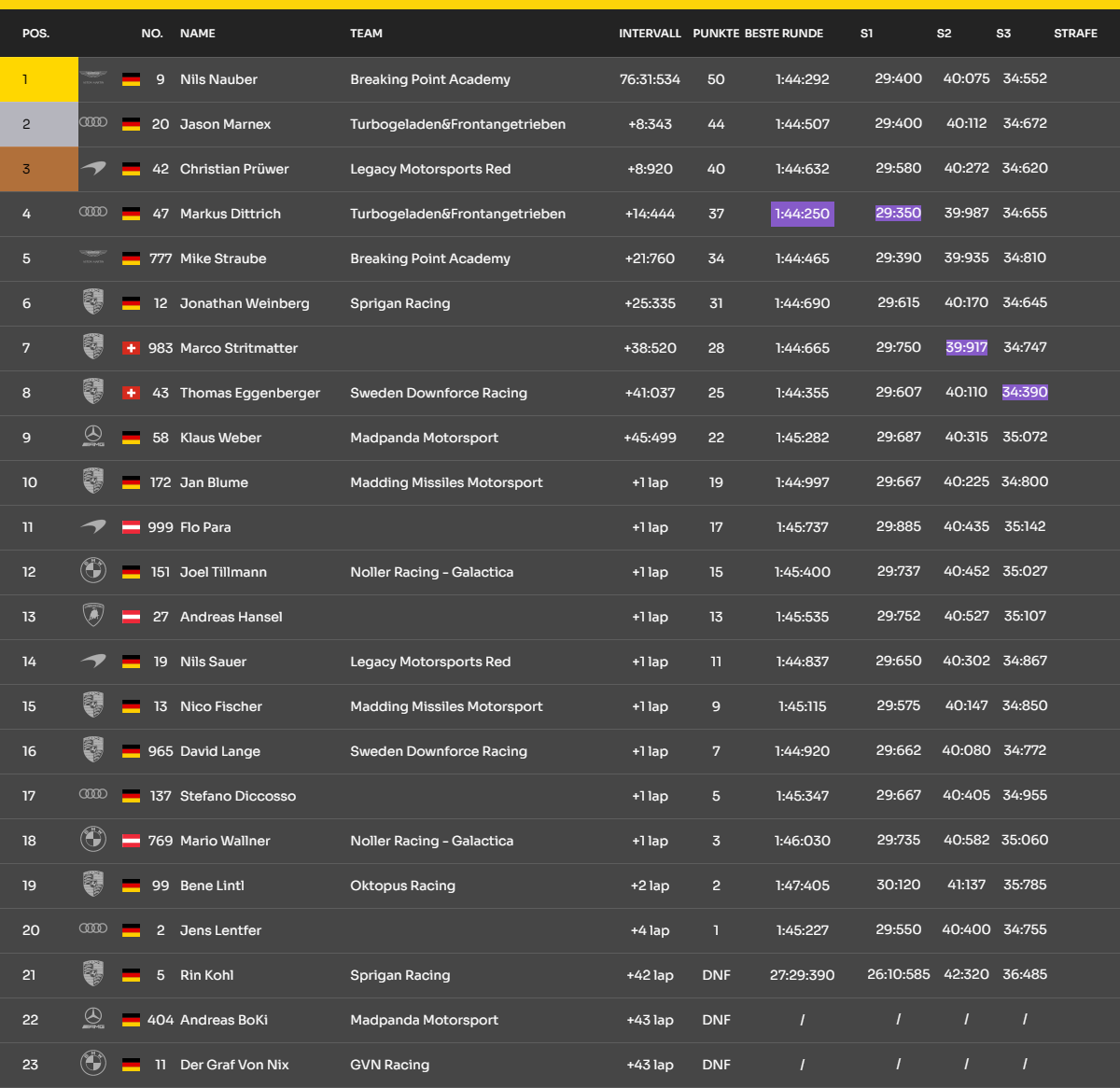The width and height of the screenshot is (1120, 1088).
Task: Click the Porsche crest in Jonathan Weinberg's row
Action: point(93,302)
